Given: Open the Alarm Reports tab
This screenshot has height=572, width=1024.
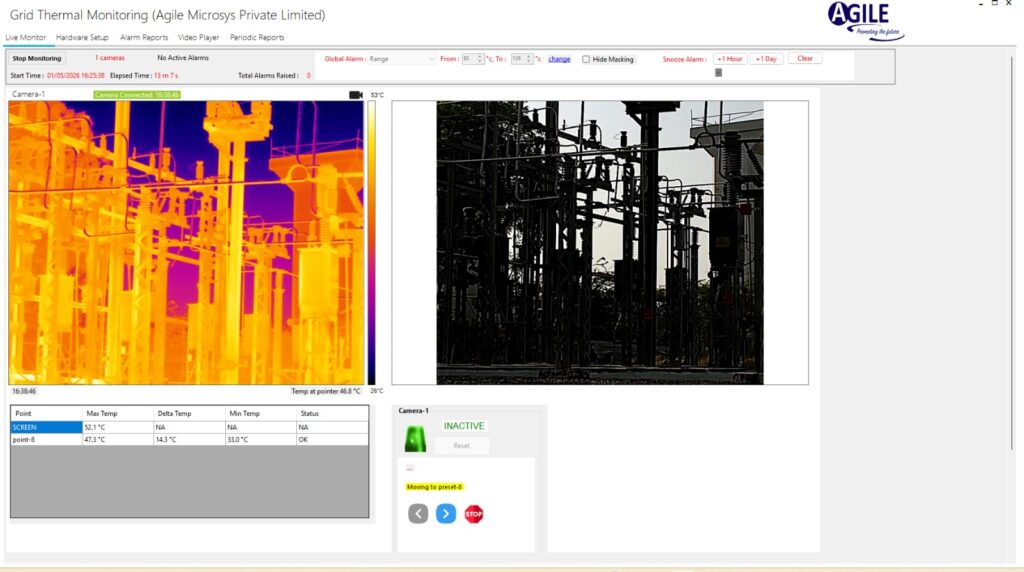Looking at the screenshot, I should (144, 37).
